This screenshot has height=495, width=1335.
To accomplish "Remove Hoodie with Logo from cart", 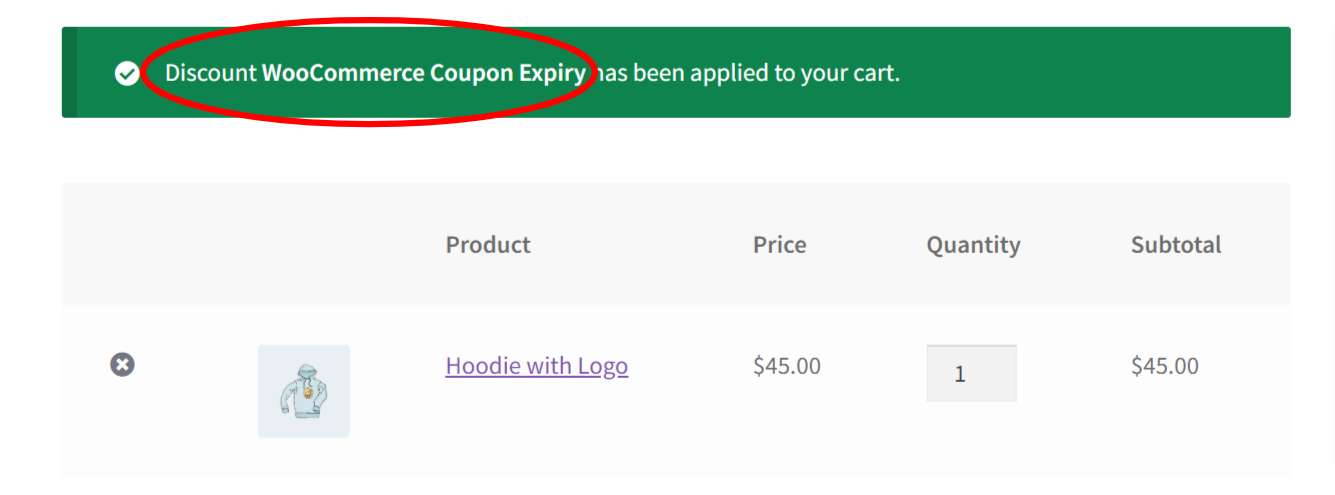I will (122, 365).
